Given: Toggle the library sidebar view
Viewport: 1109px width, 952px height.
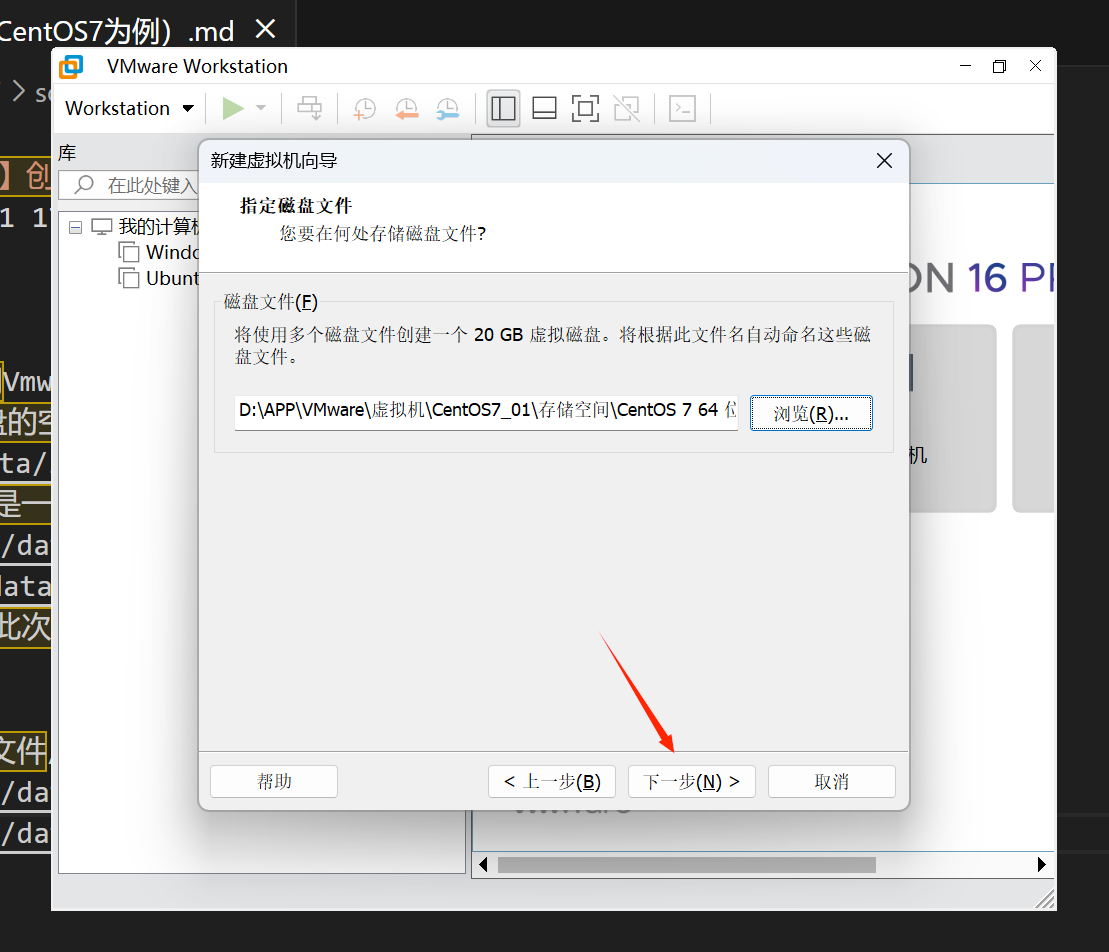Looking at the screenshot, I should click(x=503, y=108).
